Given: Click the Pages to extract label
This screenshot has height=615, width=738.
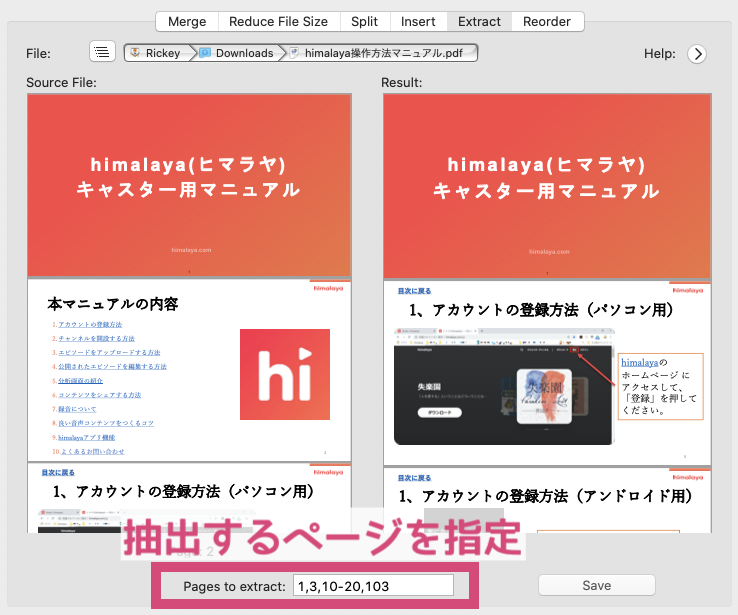Looking at the screenshot, I should pyautogui.click(x=234, y=586).
